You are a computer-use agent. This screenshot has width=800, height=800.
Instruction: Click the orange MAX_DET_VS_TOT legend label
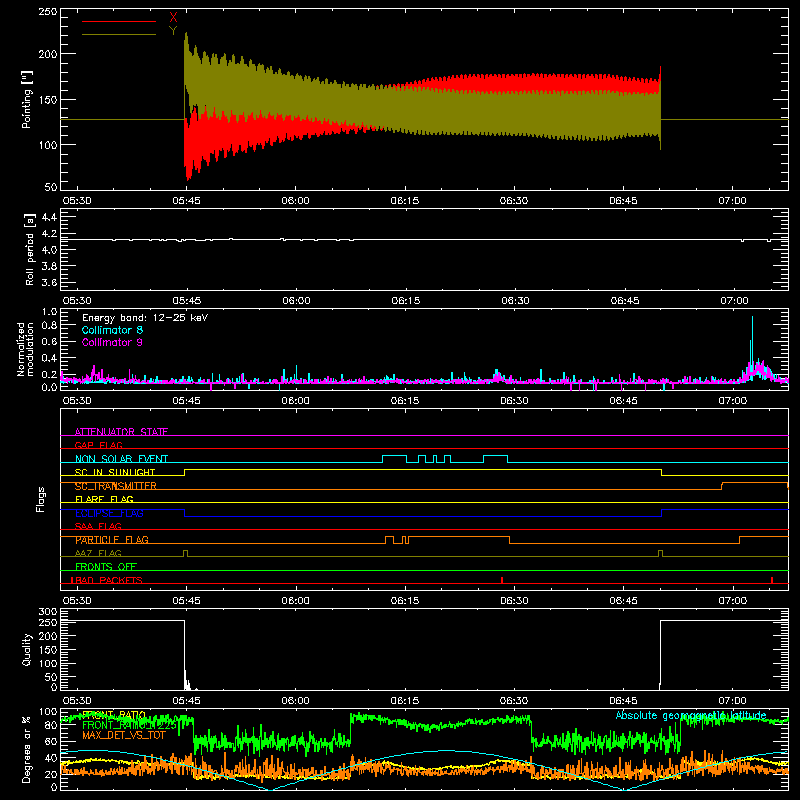[124, 736]
